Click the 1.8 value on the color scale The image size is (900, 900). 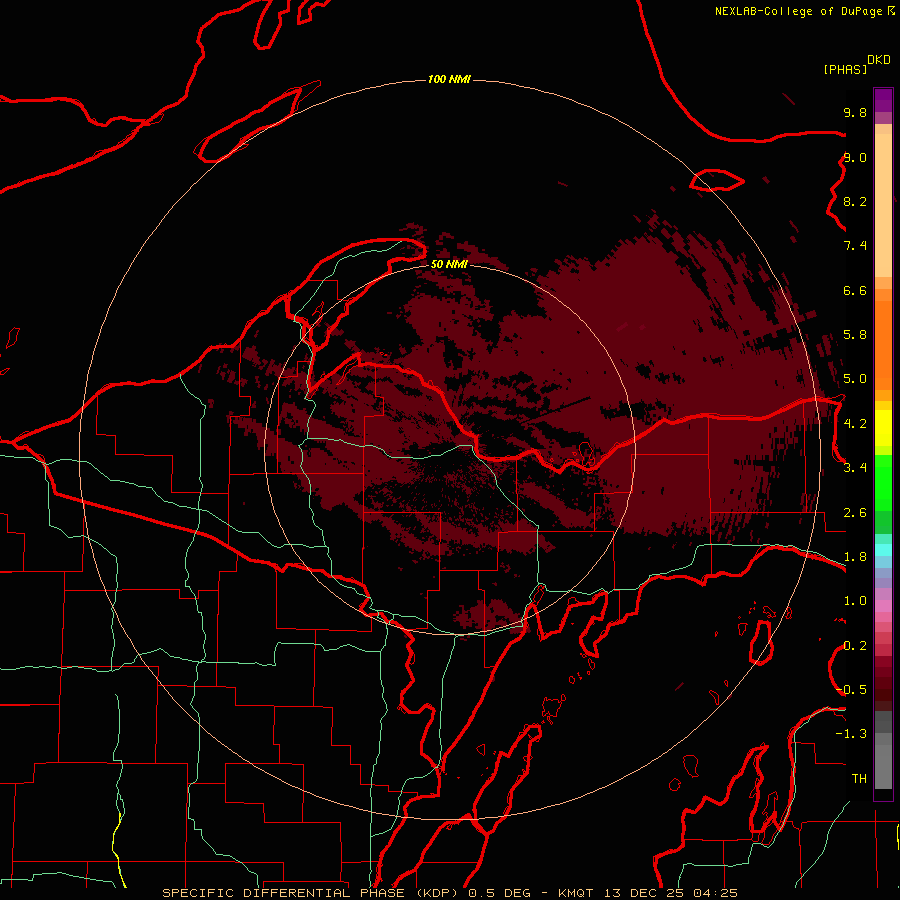click(x=855, y=557)
